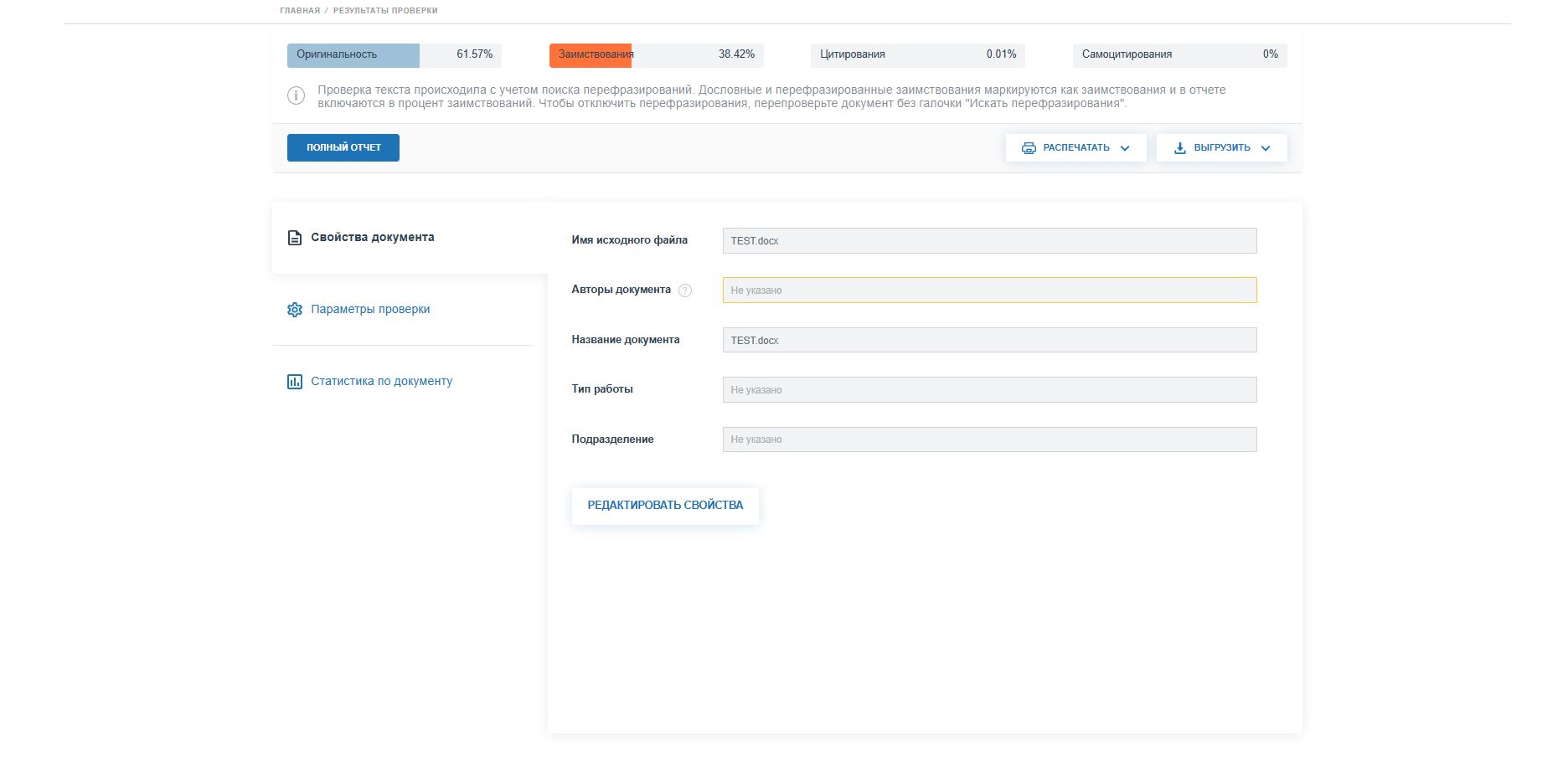Click the Авторы документа input field
This screenshot has width=1568, height=761.
pos(989,291)
